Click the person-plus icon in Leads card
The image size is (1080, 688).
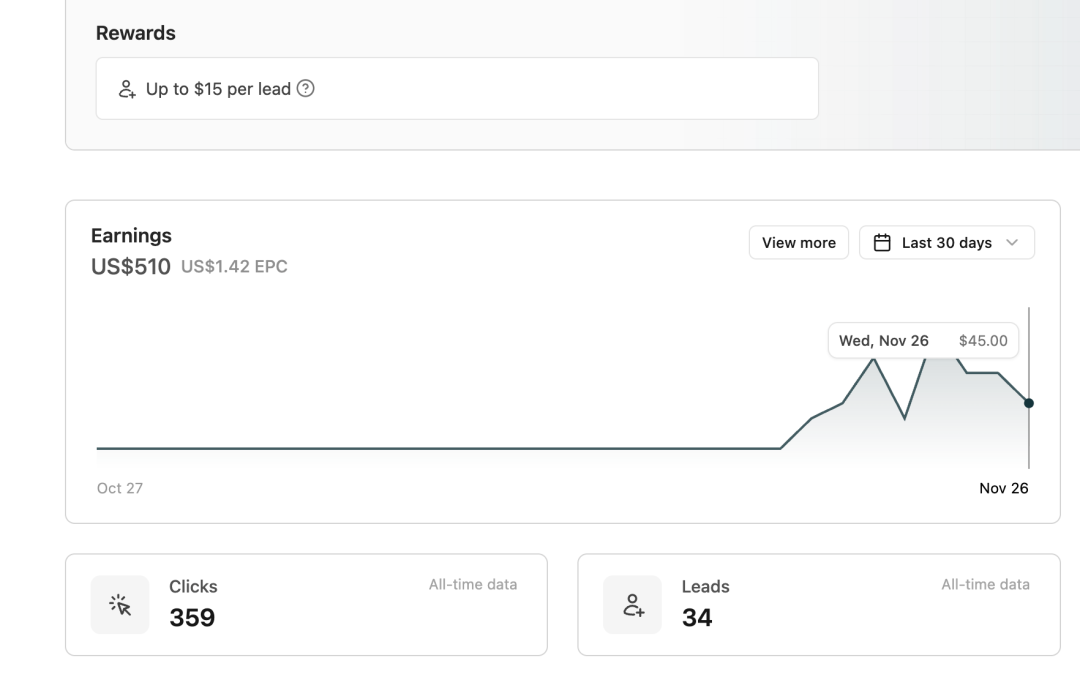coord(632,605)
